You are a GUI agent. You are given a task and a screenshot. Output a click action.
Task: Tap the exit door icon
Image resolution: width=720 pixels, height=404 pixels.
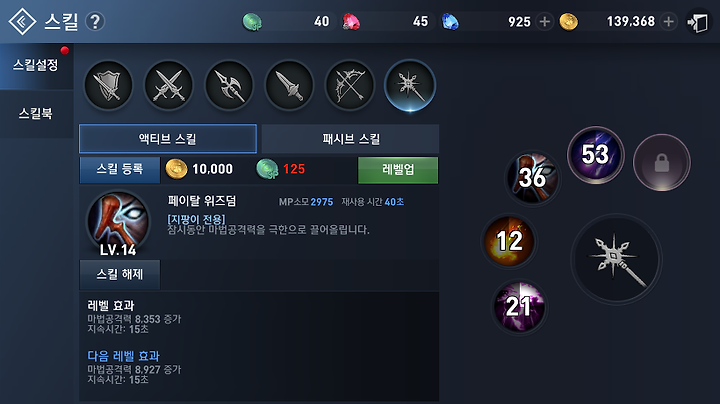698,22
